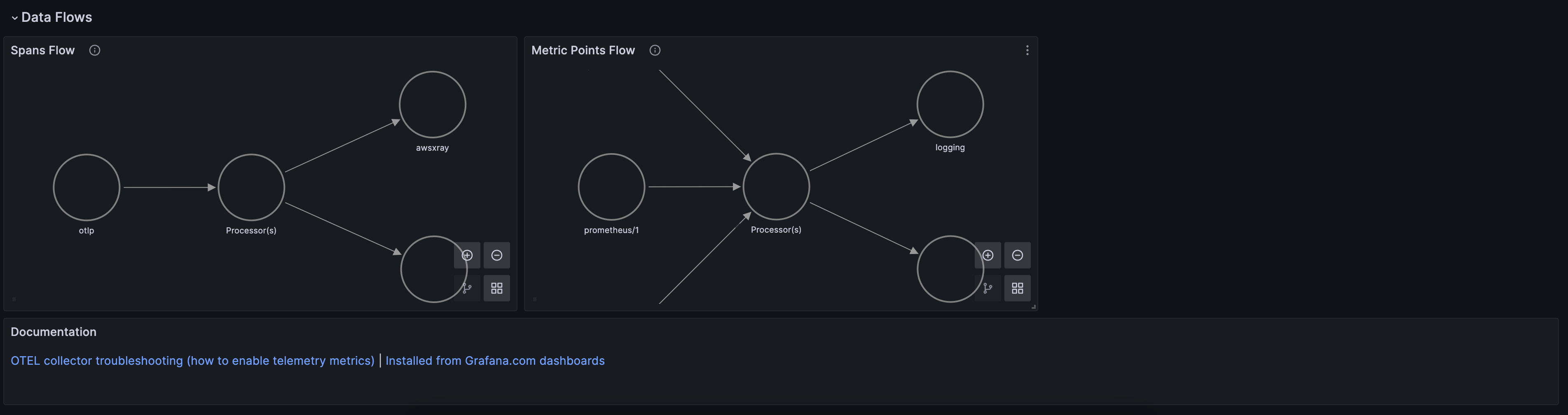This screenshot has width=1568, height=415.
Task: Switch Spans Flow to grid layout
Action: pyautogui.click(x=497, y=289)
